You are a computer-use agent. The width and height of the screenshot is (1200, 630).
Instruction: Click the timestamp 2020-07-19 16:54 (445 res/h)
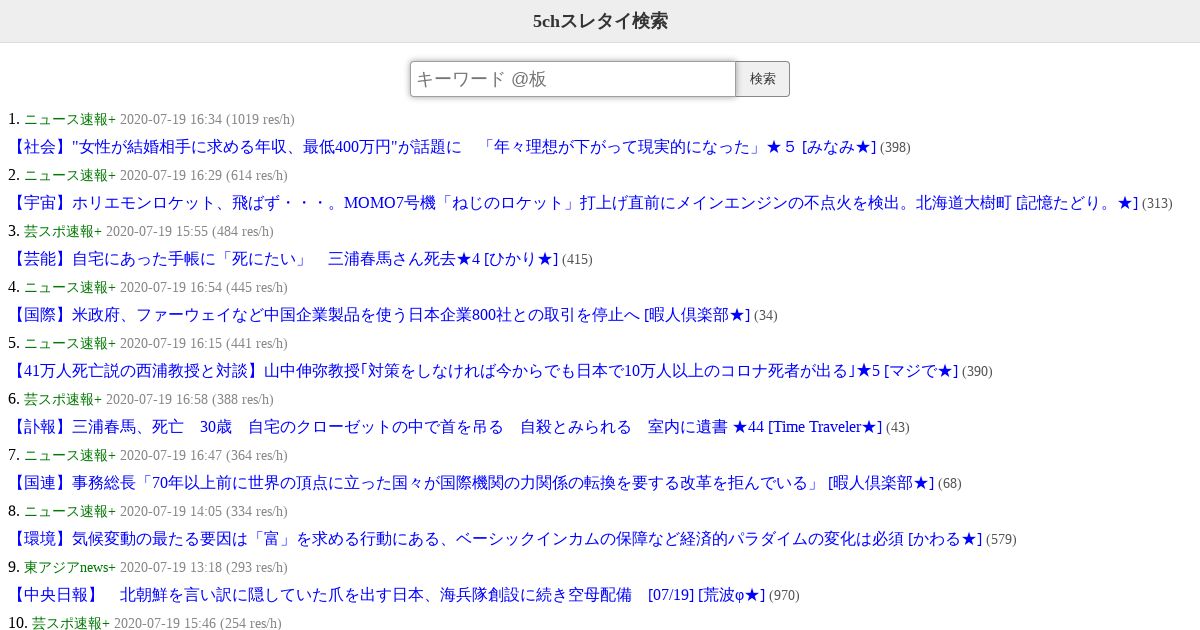204,287
